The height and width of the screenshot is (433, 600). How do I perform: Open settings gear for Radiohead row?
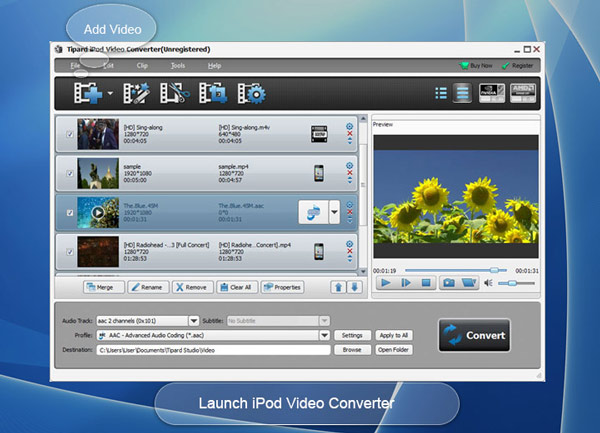point(349,244)
